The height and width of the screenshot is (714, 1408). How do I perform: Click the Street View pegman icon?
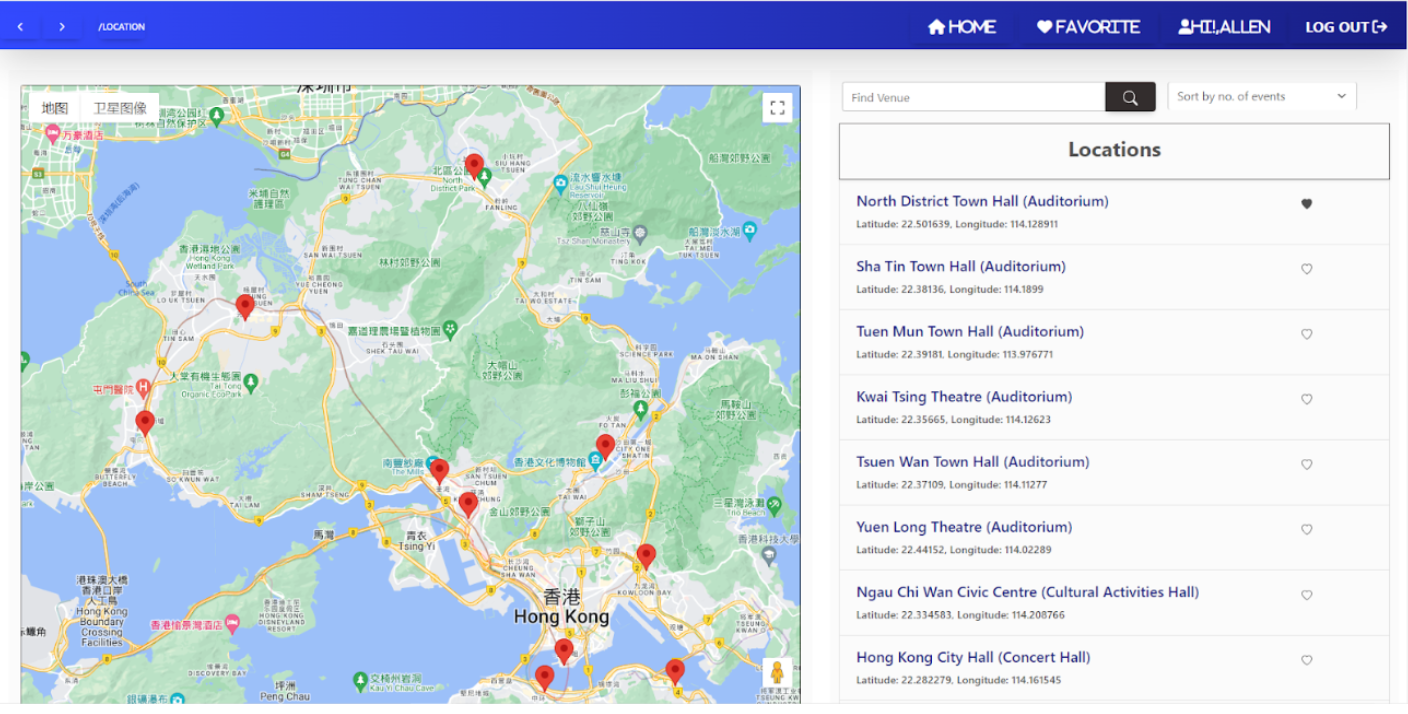[777, 674]
